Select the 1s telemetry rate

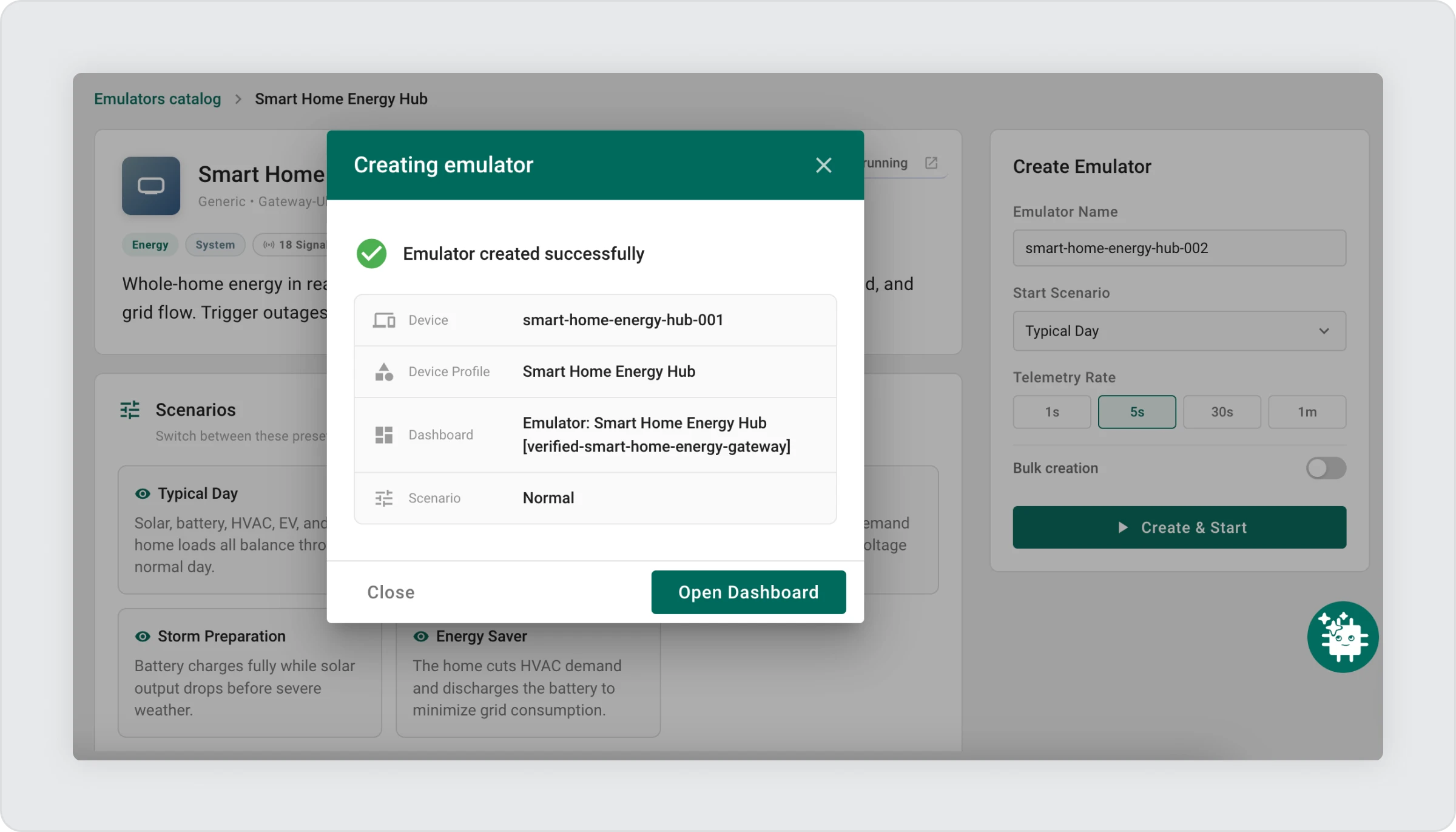click(x=1051, y=412)
